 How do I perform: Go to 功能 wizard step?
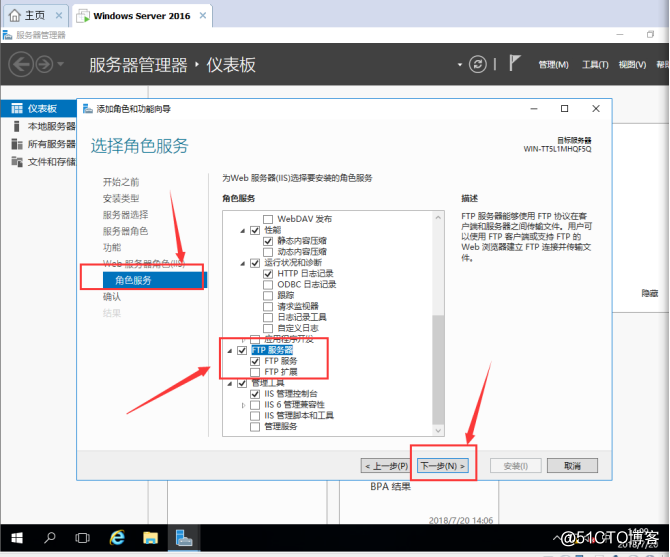click(x=112, y=247)
